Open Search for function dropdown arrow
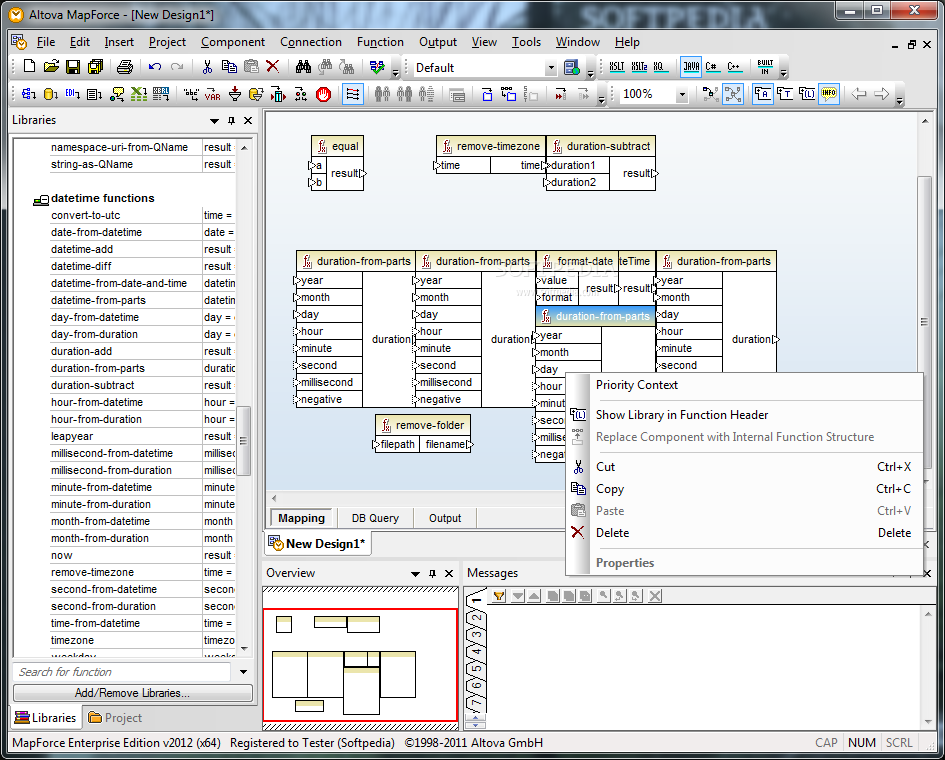Screen dimensions: 945x760 [x=243, y=672]
